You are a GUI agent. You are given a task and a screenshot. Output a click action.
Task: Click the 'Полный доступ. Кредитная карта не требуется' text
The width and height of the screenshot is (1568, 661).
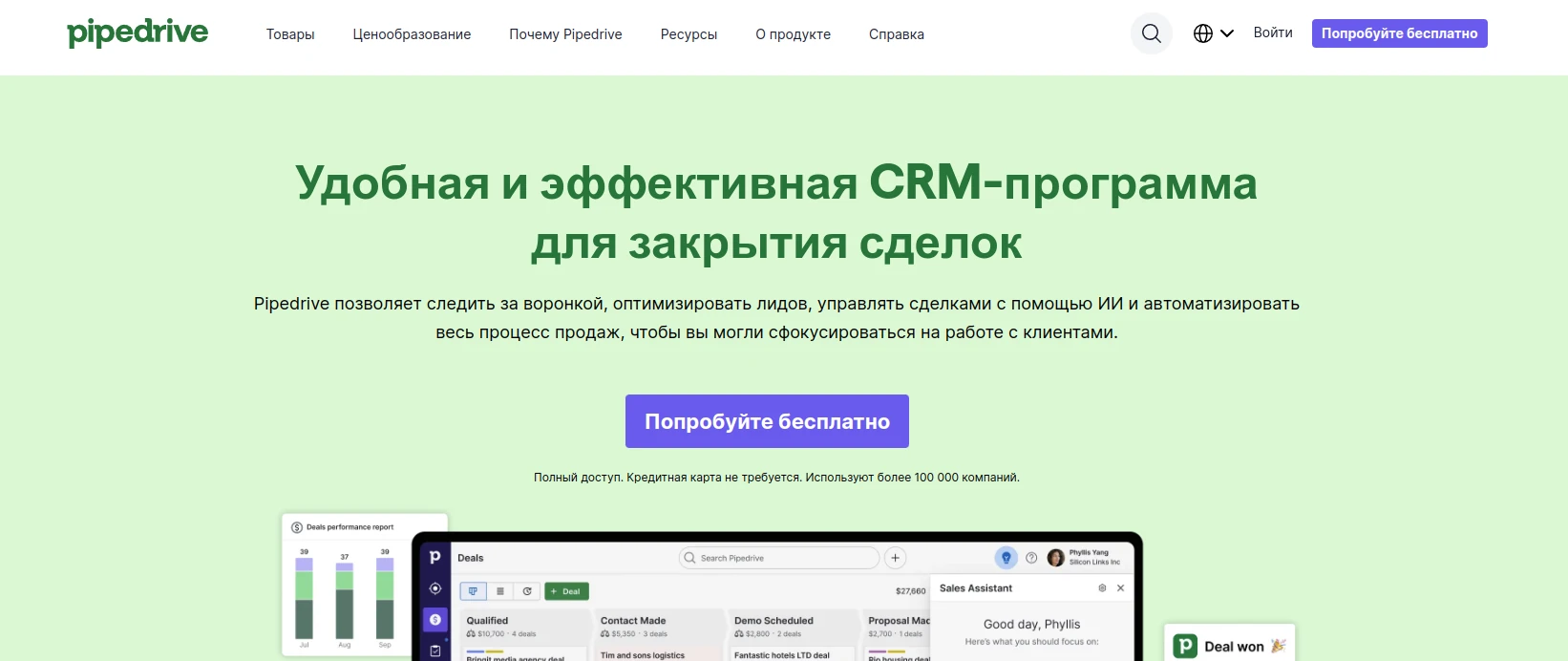click(667, 478)
